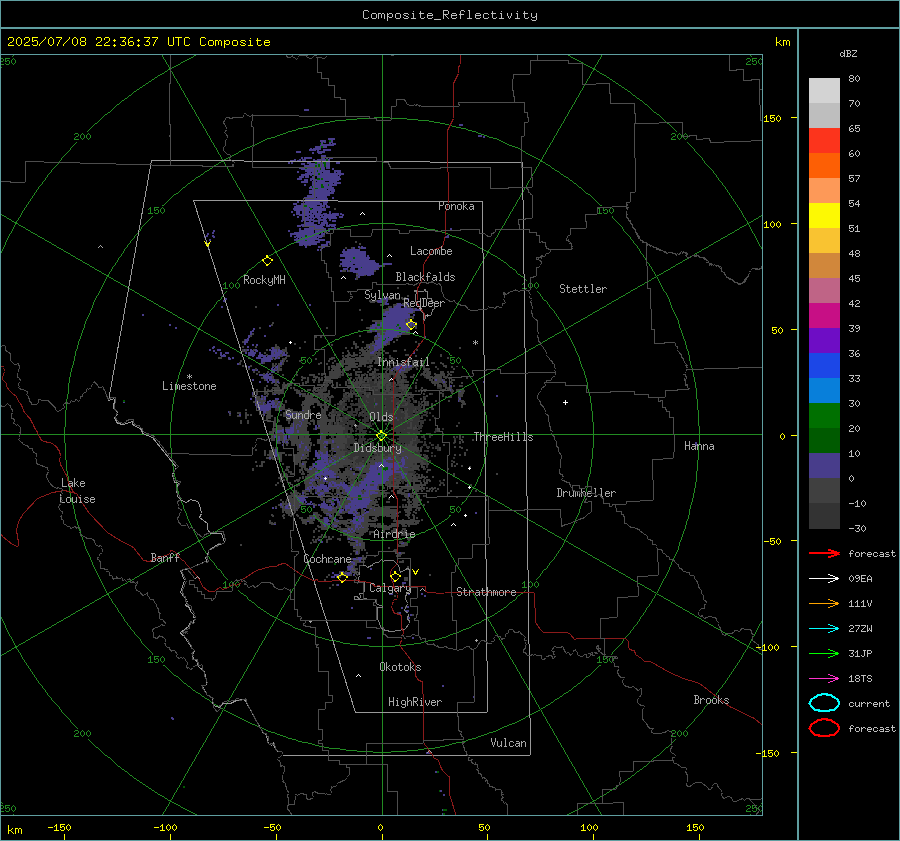Click the magenta 18TS arrow icon

click(x=824, y=679)
